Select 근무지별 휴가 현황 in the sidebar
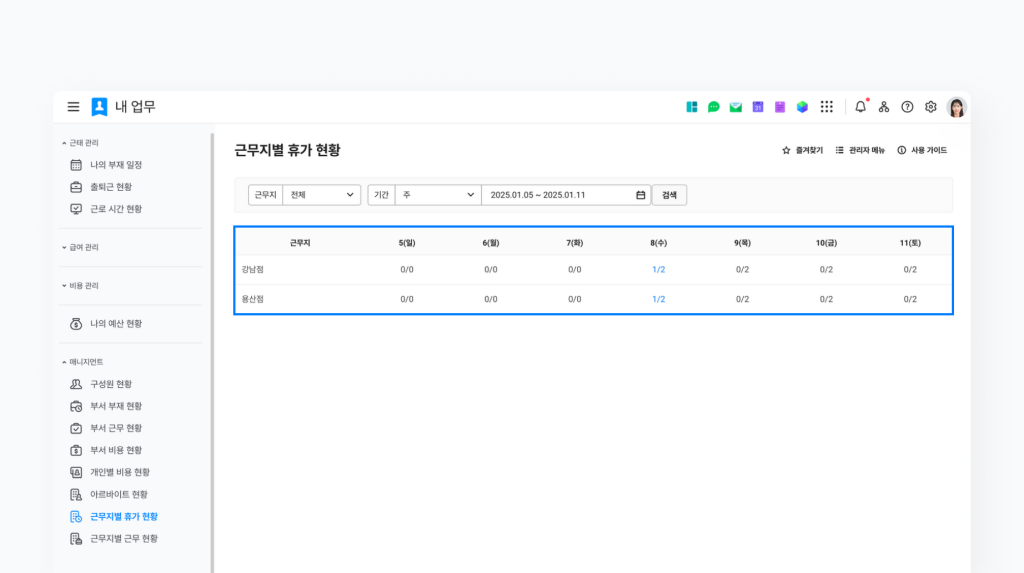Screen dimensions: 1024x573 click(x=123, y=516)
